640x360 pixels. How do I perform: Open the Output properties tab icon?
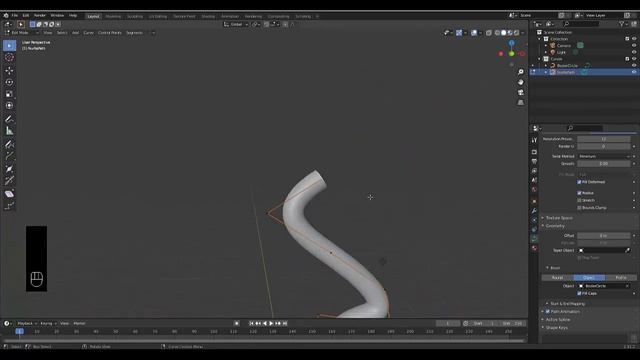534,161
